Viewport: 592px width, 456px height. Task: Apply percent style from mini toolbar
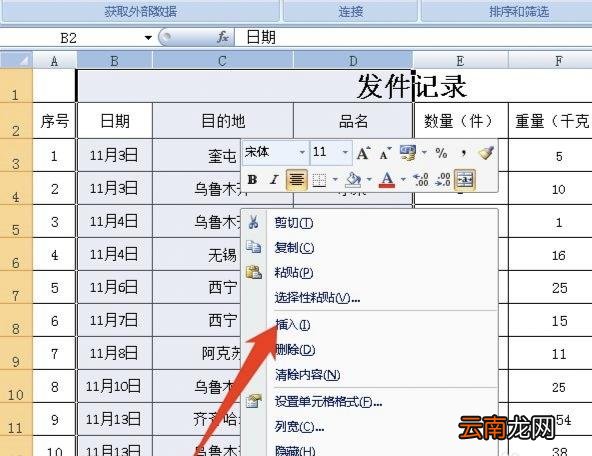click(441, 153)
